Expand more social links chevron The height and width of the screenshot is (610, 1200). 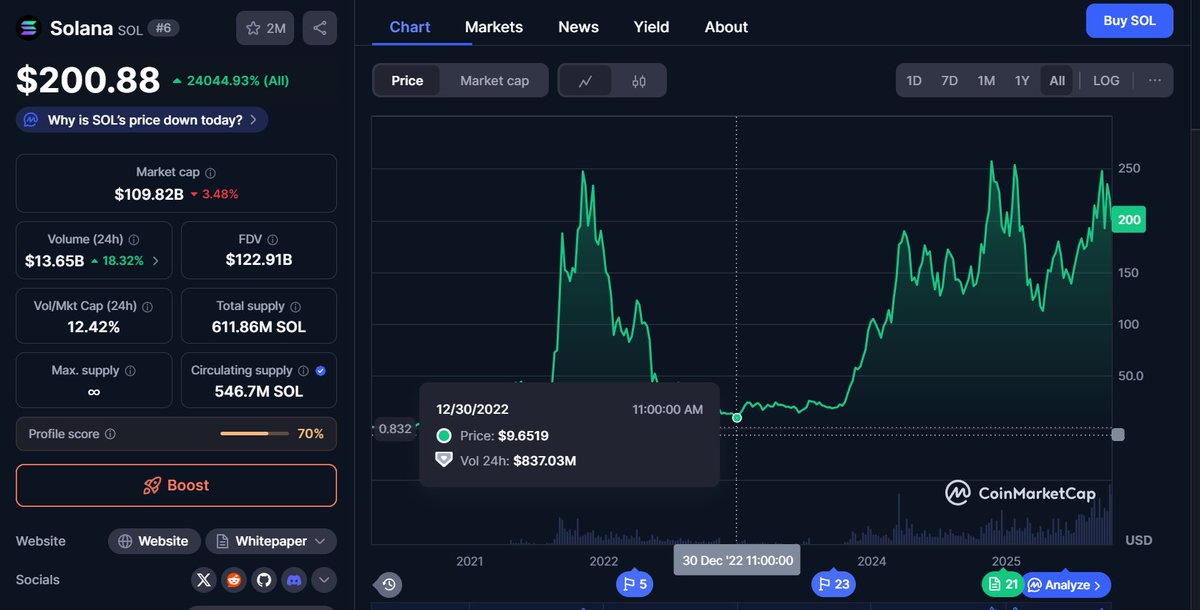point(324,579)
